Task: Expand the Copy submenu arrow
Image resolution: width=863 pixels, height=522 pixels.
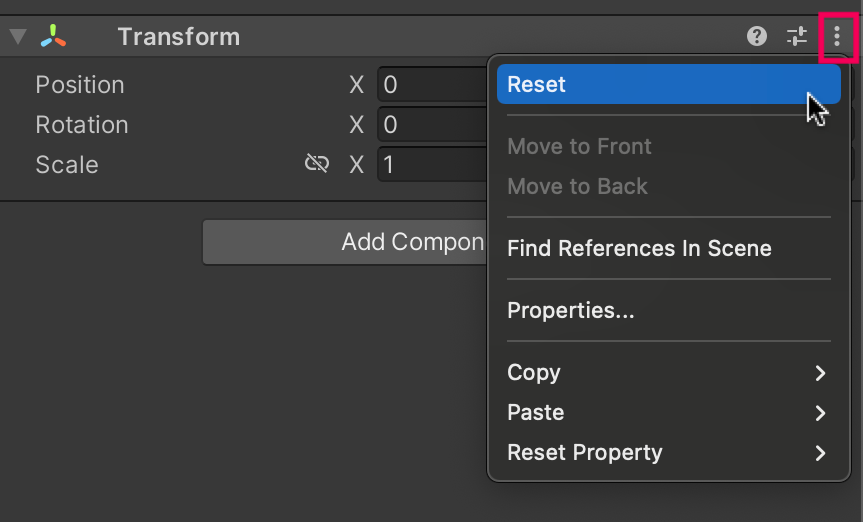Action: pyautogui.click(x=820, y=373)
